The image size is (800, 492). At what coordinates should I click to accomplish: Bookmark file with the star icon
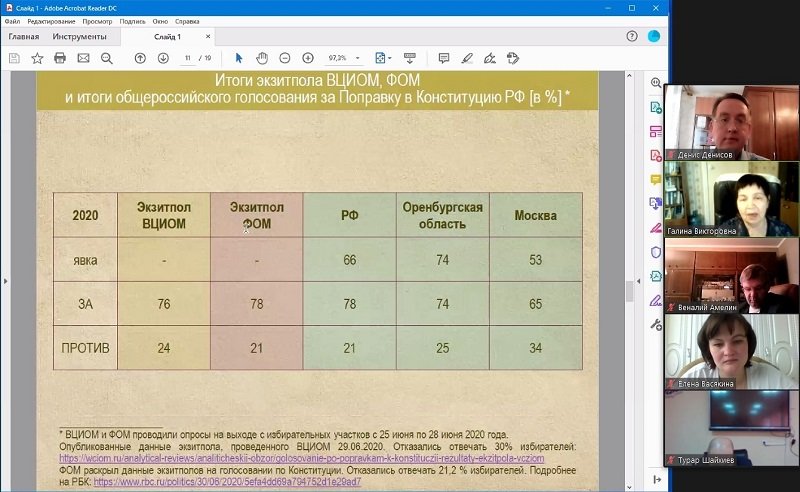pyautogui.click(x=37, y=58)
